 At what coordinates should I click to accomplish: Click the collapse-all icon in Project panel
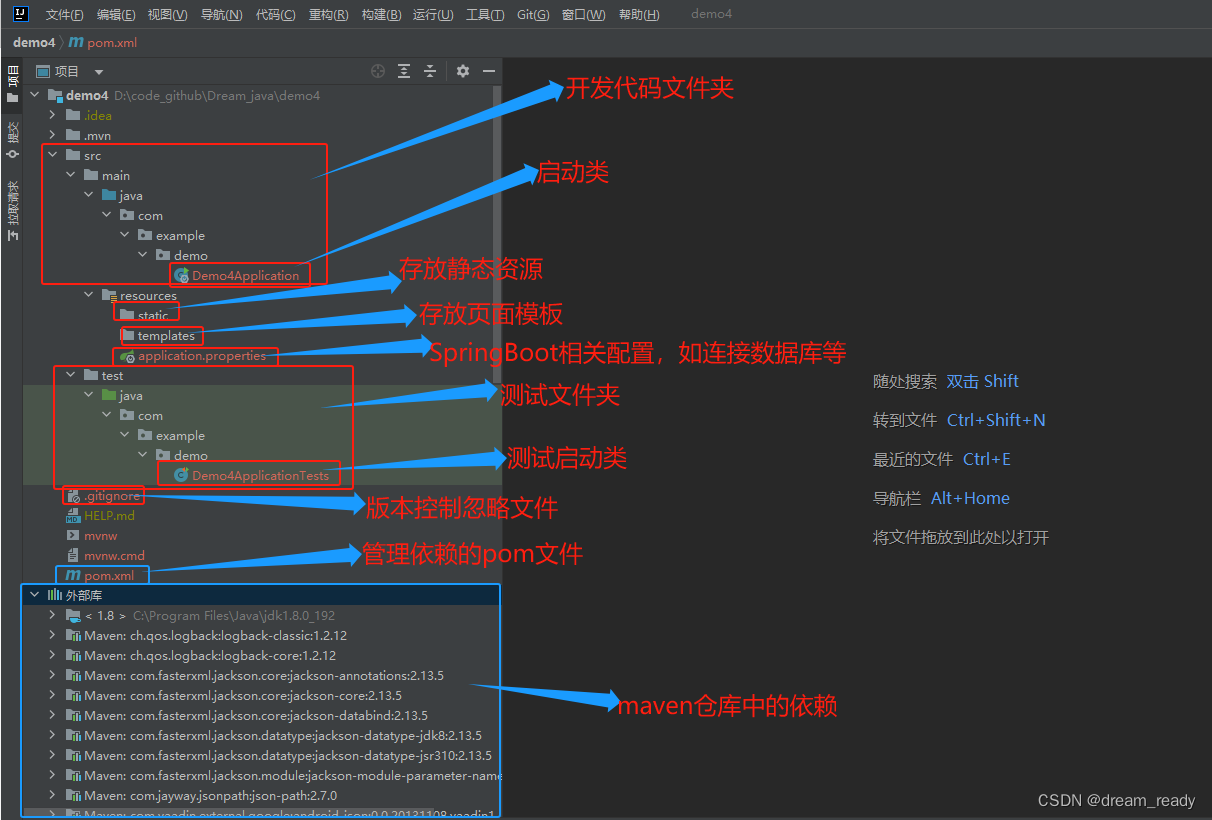(x=430, y=71)
